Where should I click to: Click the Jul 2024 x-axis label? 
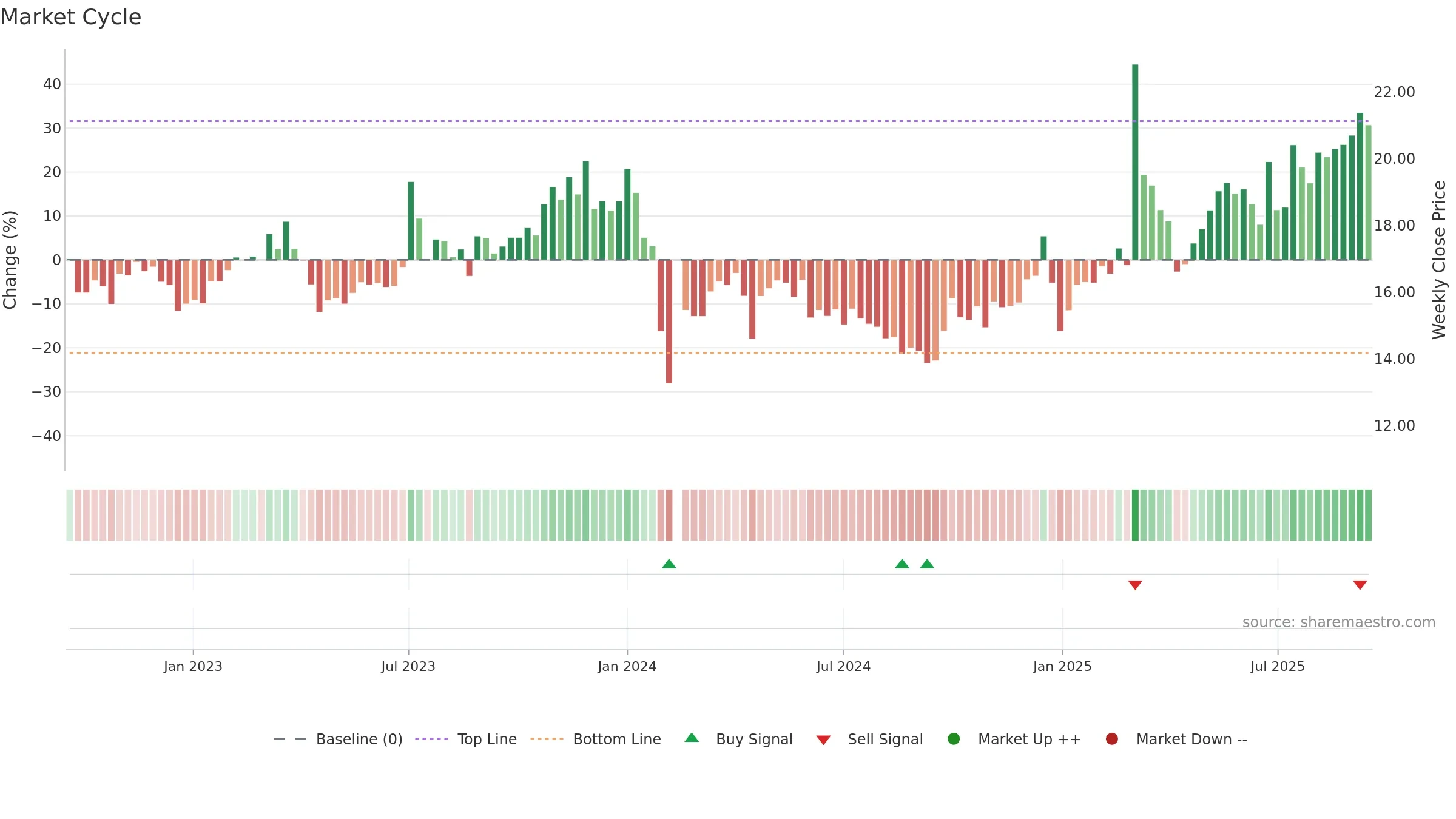843,666
